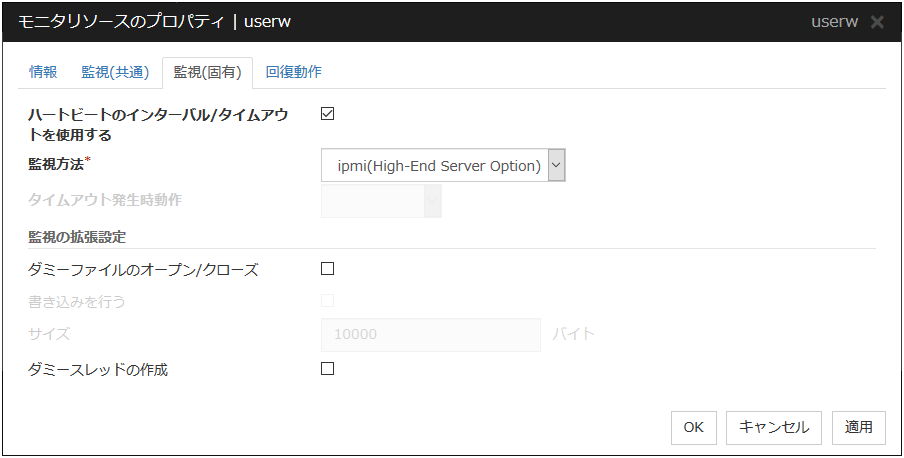The image size is (904, 458).
Task: Go to the 回復動作 tab
Action: (x=293, y=72)
